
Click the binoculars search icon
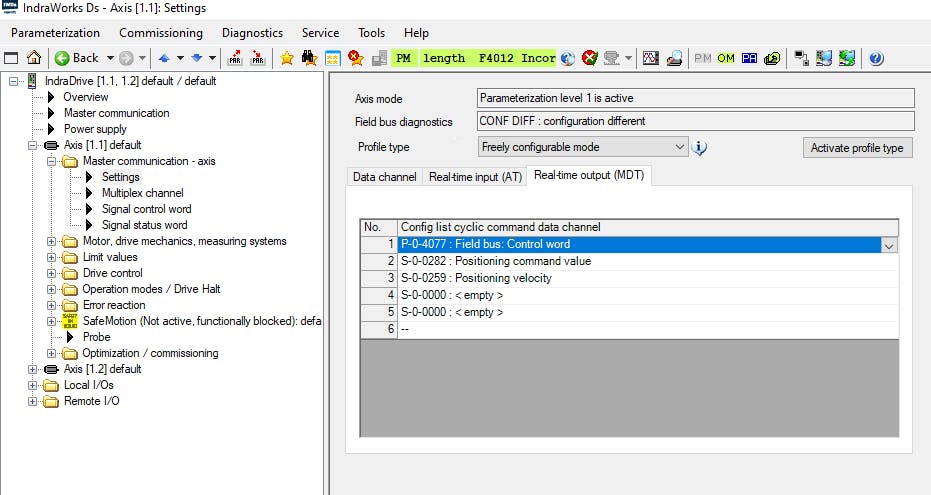[310, 58]
